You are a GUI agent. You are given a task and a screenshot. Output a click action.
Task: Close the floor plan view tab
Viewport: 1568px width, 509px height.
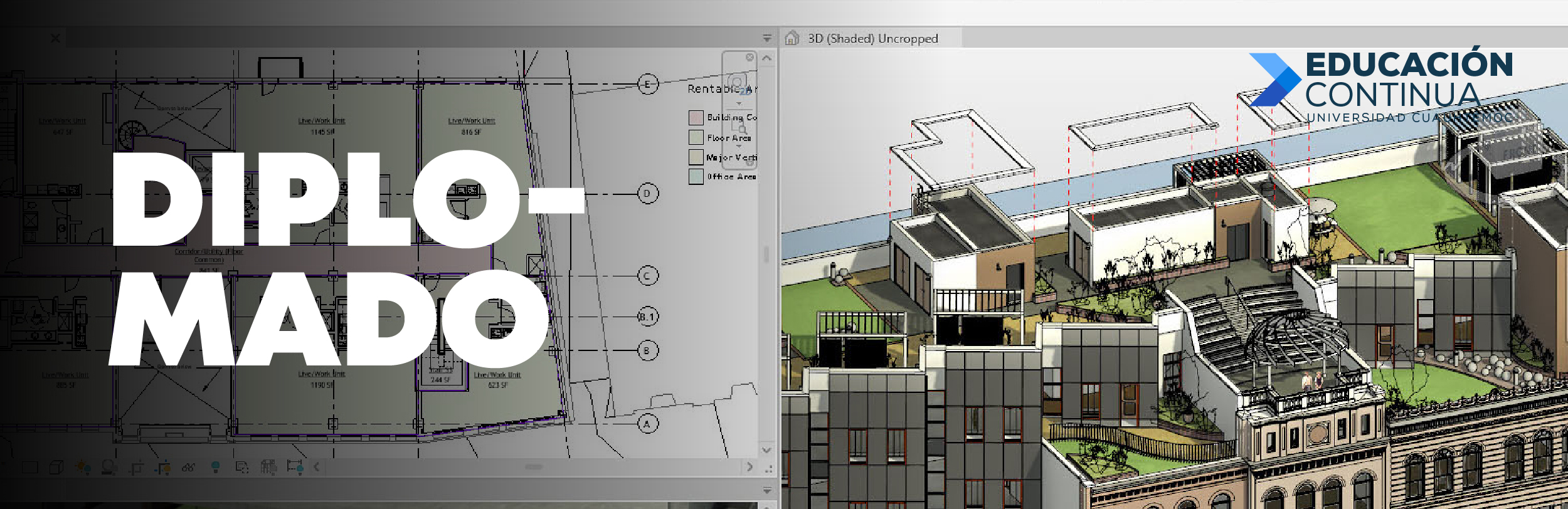tap(55, 38)
